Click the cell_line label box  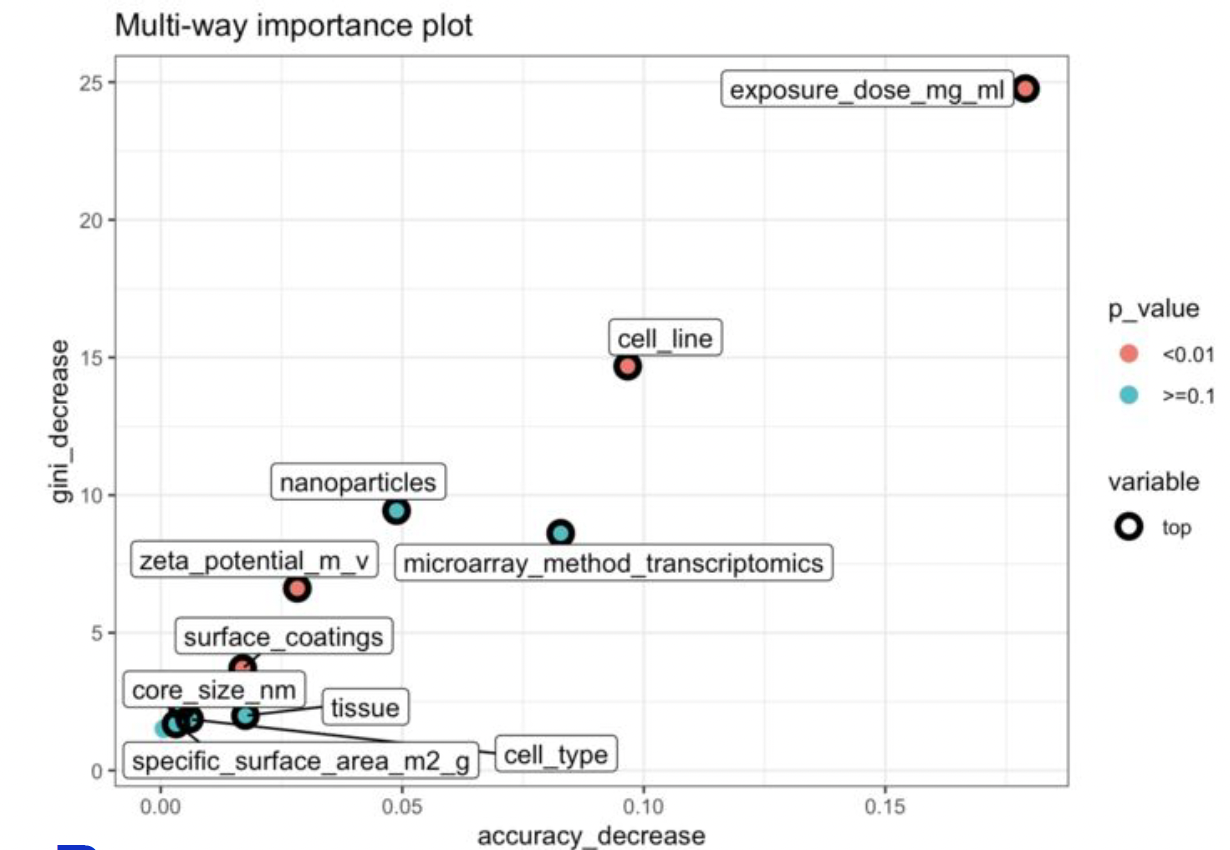click(x=665, y=338)
